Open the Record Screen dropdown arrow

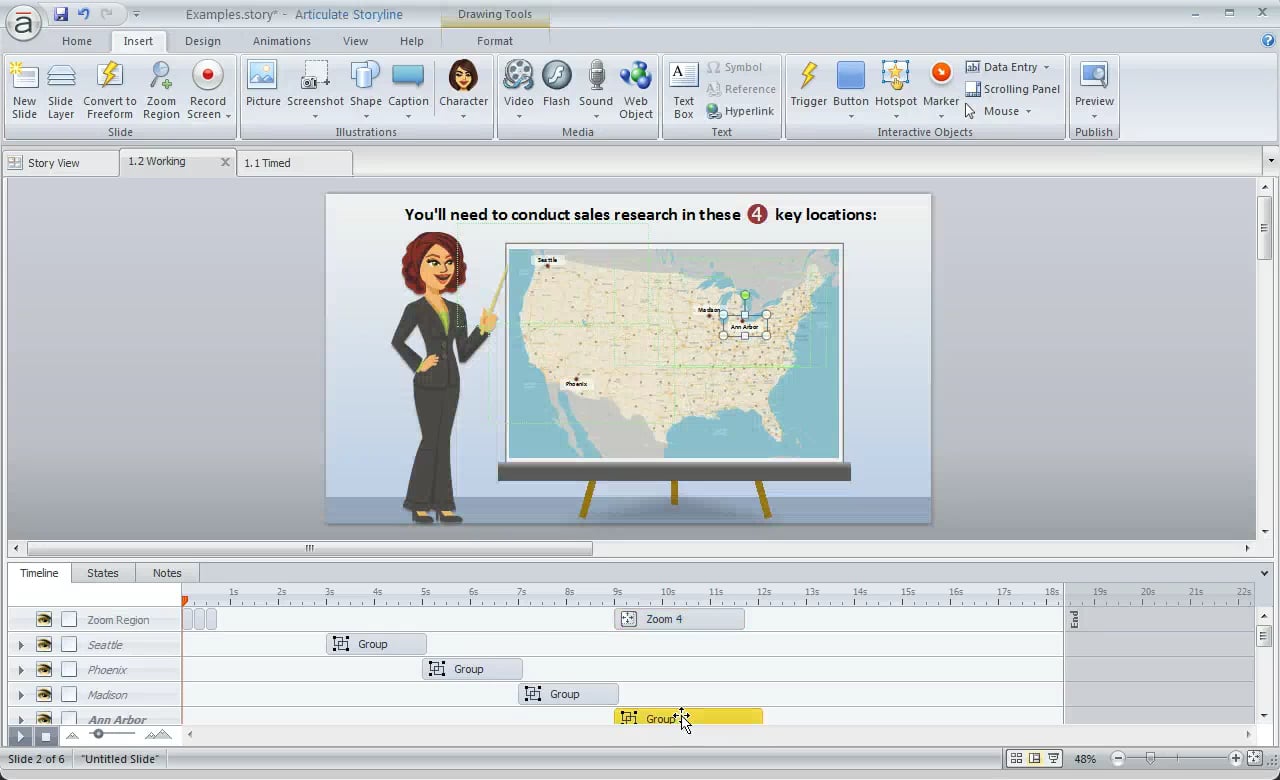228,116
